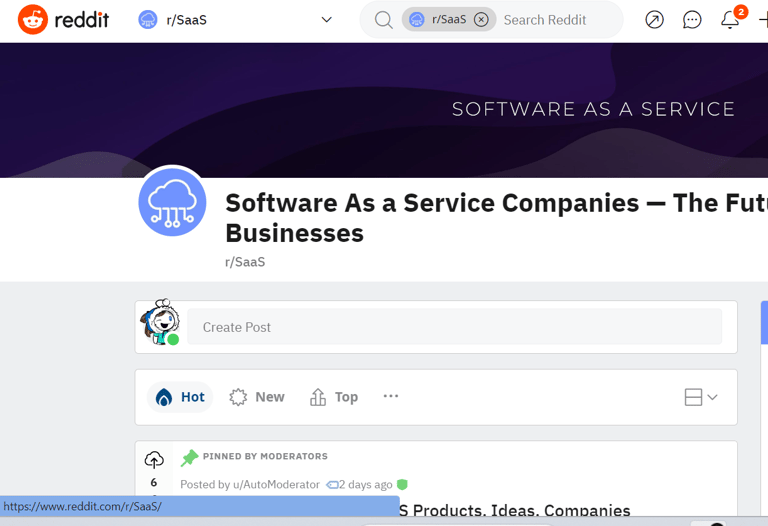Click the green pin icon on the post
Viewport: 768px width, 526px height.
pyautogui.click(x=189, y=457)
